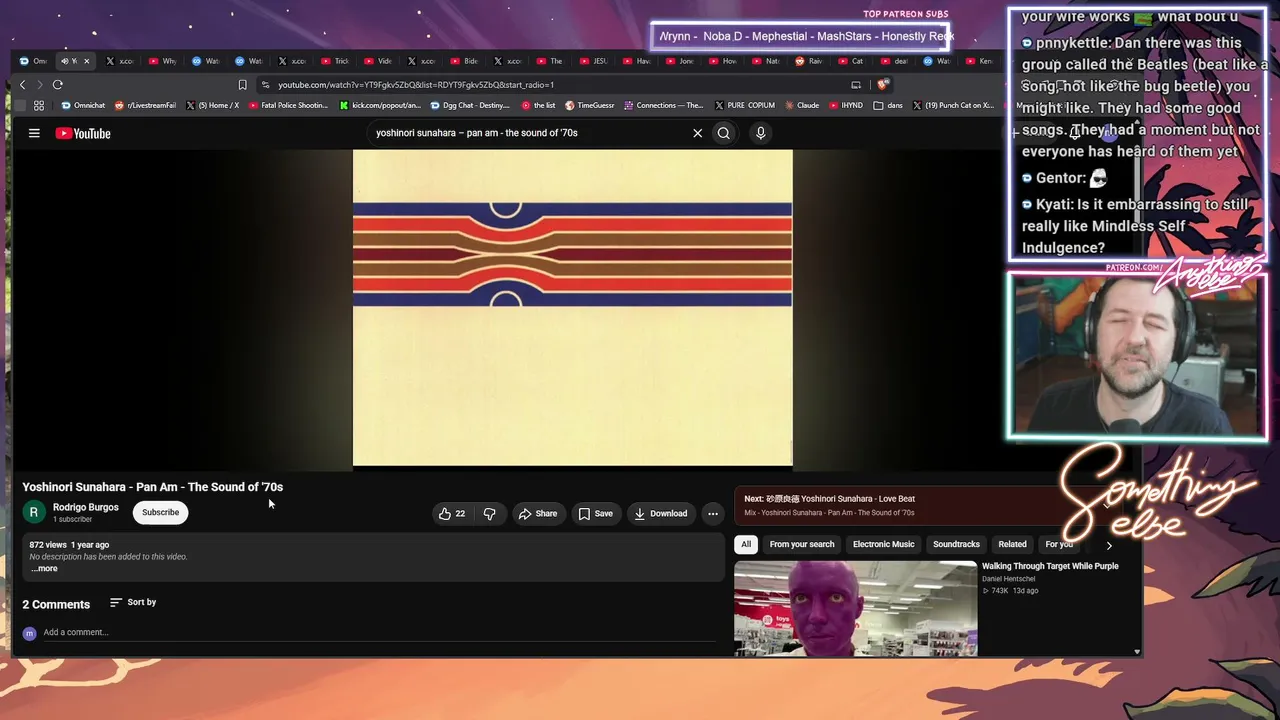1280x720 pixels.
Task: Open Walking Through Target While Purple thumbnail
Action: pos(856,608)
